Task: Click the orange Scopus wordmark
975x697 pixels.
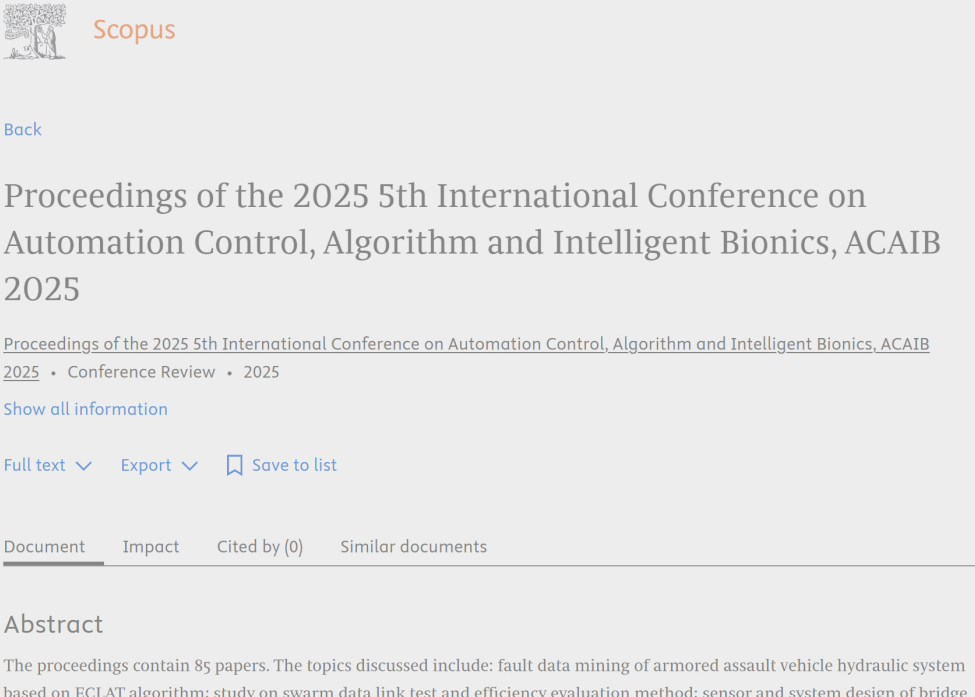Action: pyautogui.click(x=135, y=30)
